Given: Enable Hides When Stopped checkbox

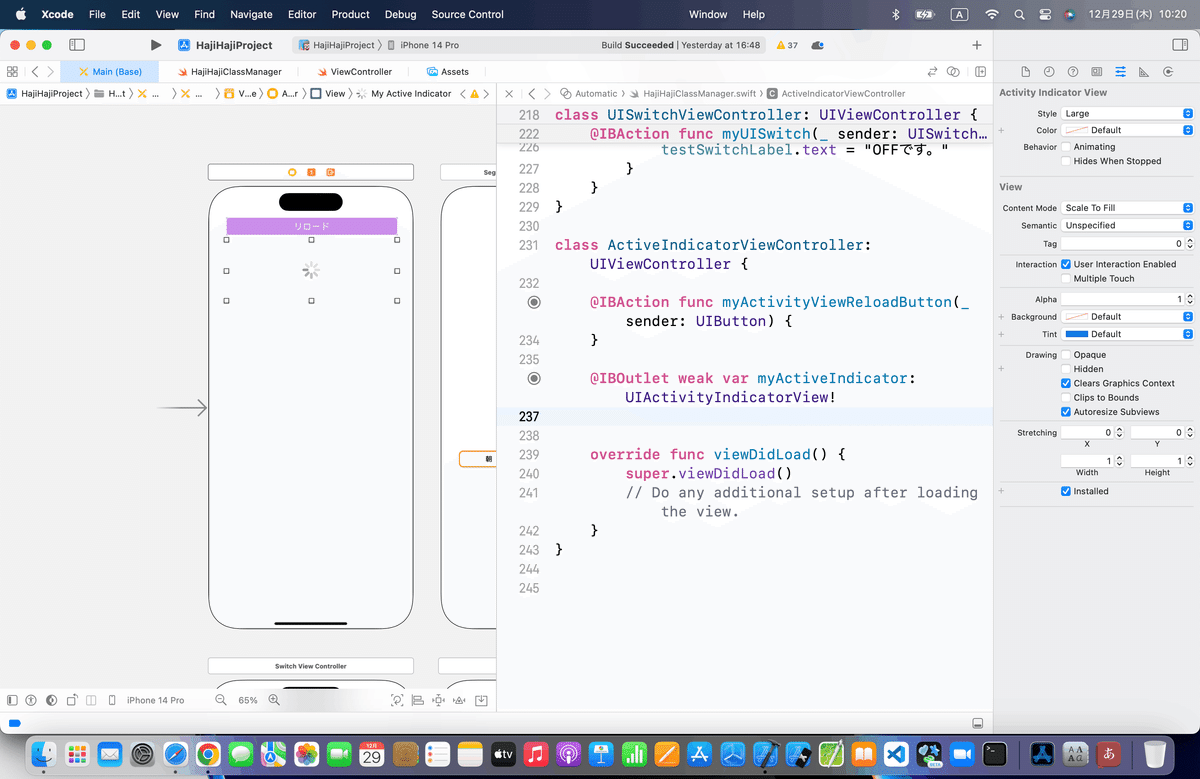Looking at the screenshot, I should tap(1066, 161).
